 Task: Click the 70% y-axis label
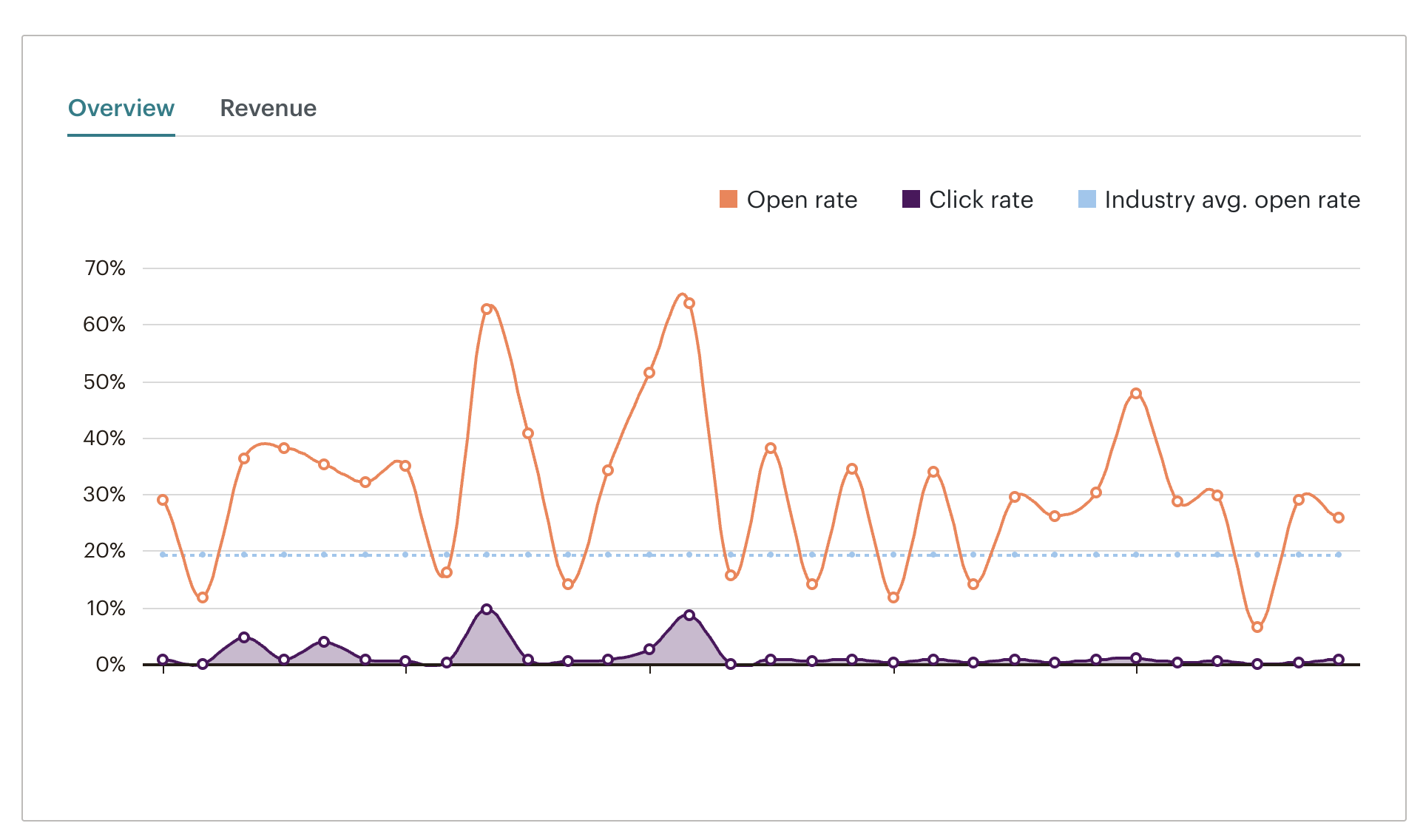(x=105, y=268)
